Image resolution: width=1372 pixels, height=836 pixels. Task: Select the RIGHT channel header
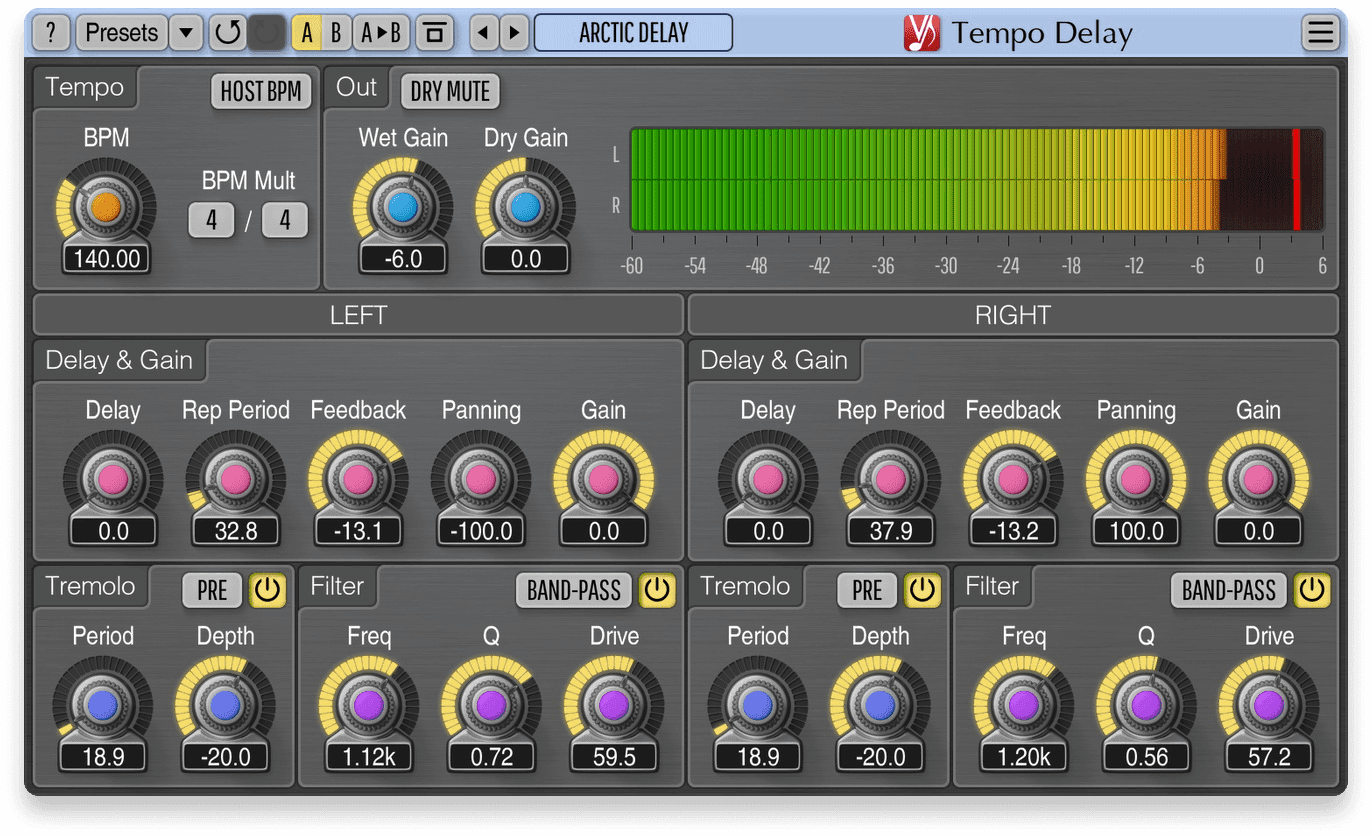point(1012,314)
